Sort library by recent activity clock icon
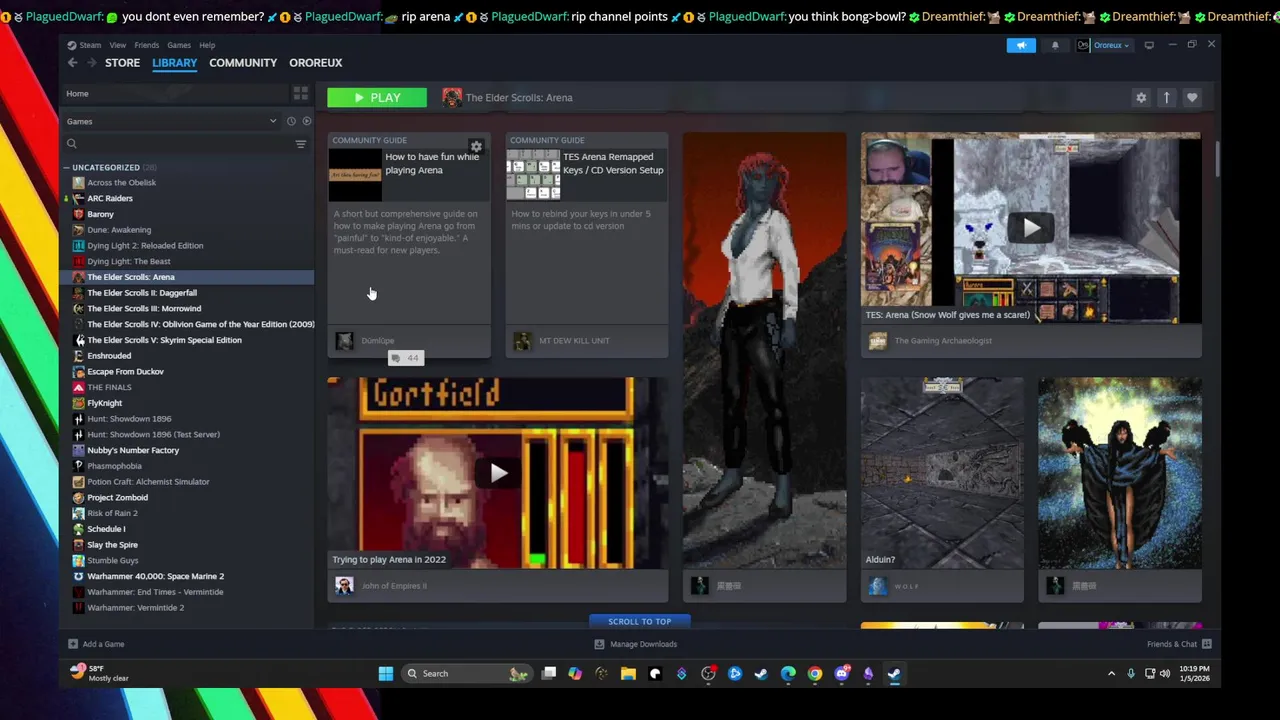The height and width of the screenshot is (720, 1280). point(291,121)
